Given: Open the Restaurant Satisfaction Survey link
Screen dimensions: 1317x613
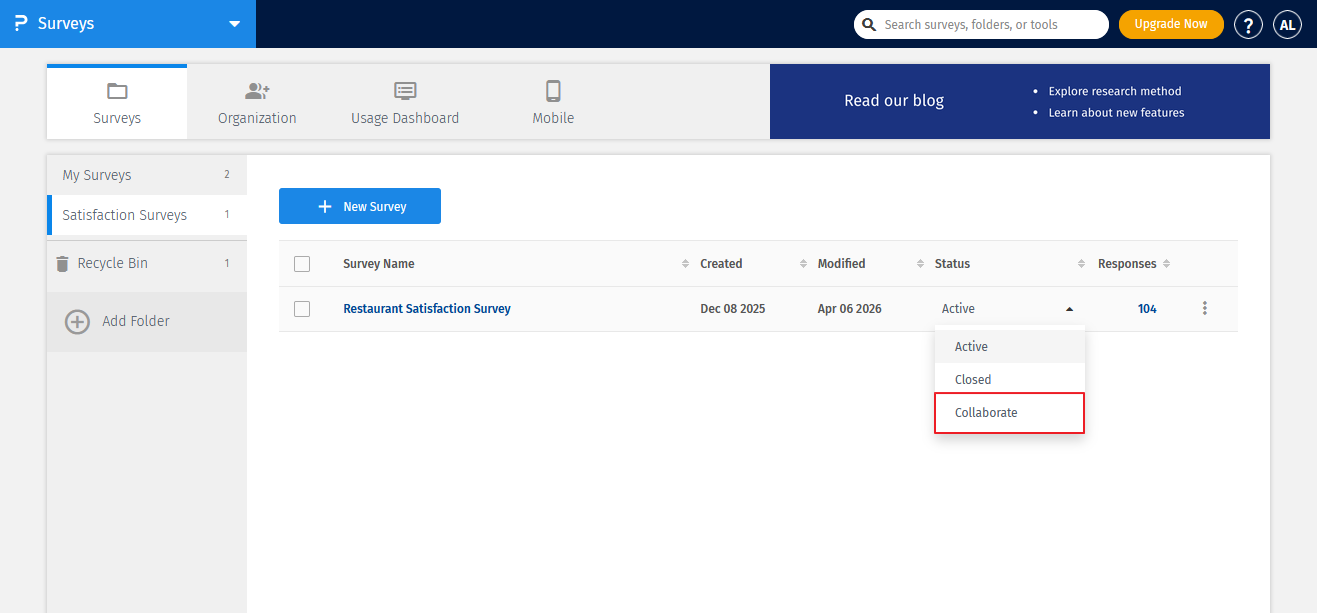Looking at the screenshot, I should point(427,309).
